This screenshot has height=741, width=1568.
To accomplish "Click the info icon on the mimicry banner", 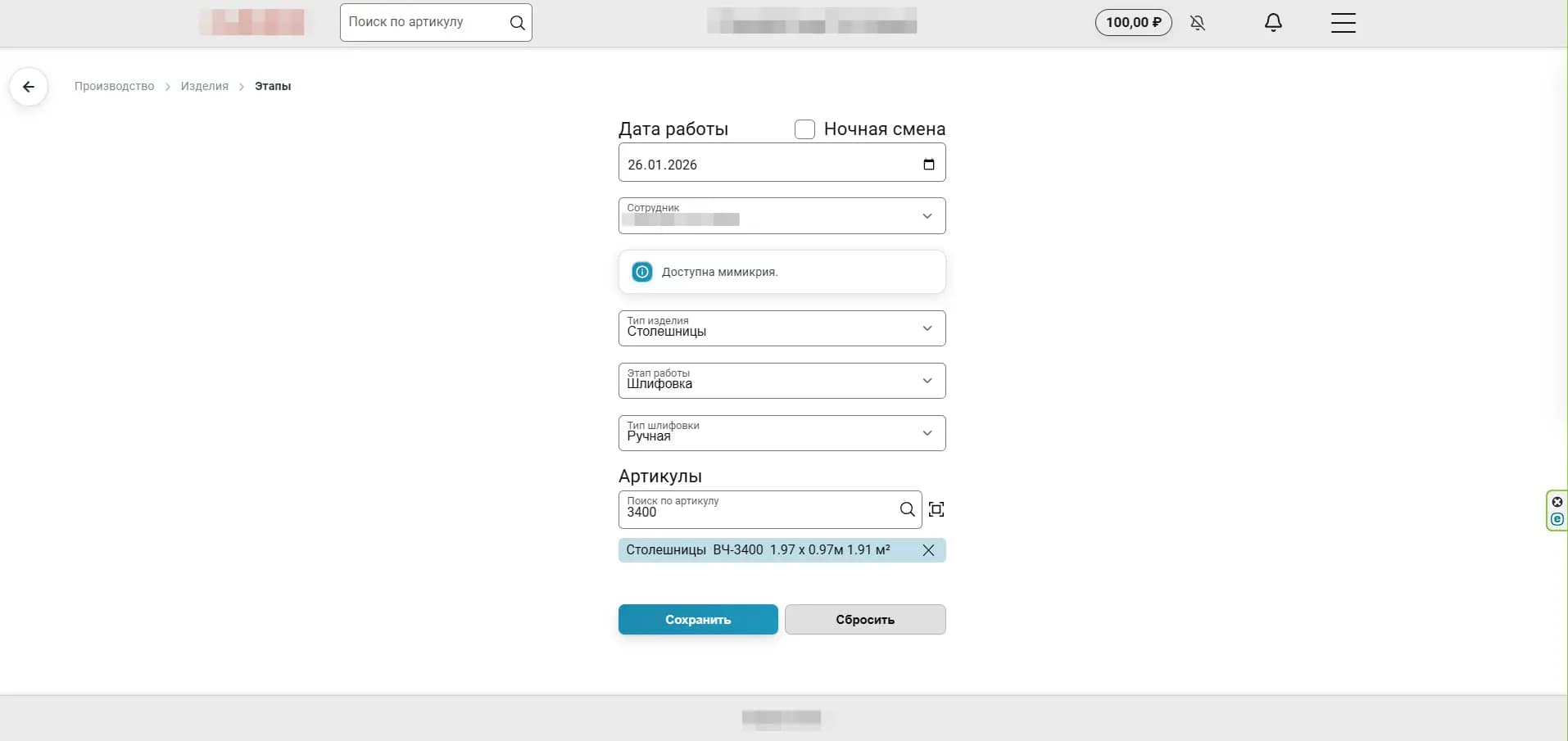I will point(642,271).
